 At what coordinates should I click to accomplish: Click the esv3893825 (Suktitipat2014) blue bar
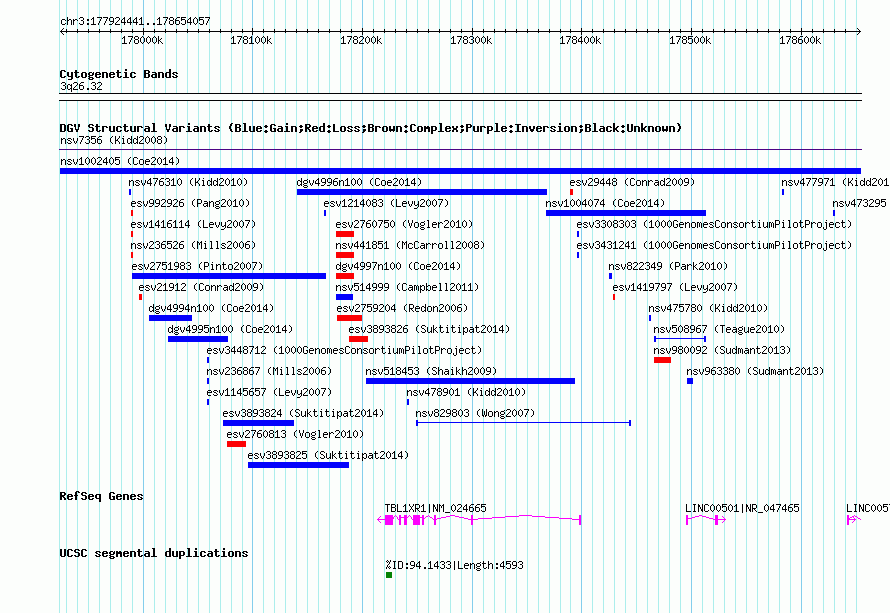click(299, 465)
